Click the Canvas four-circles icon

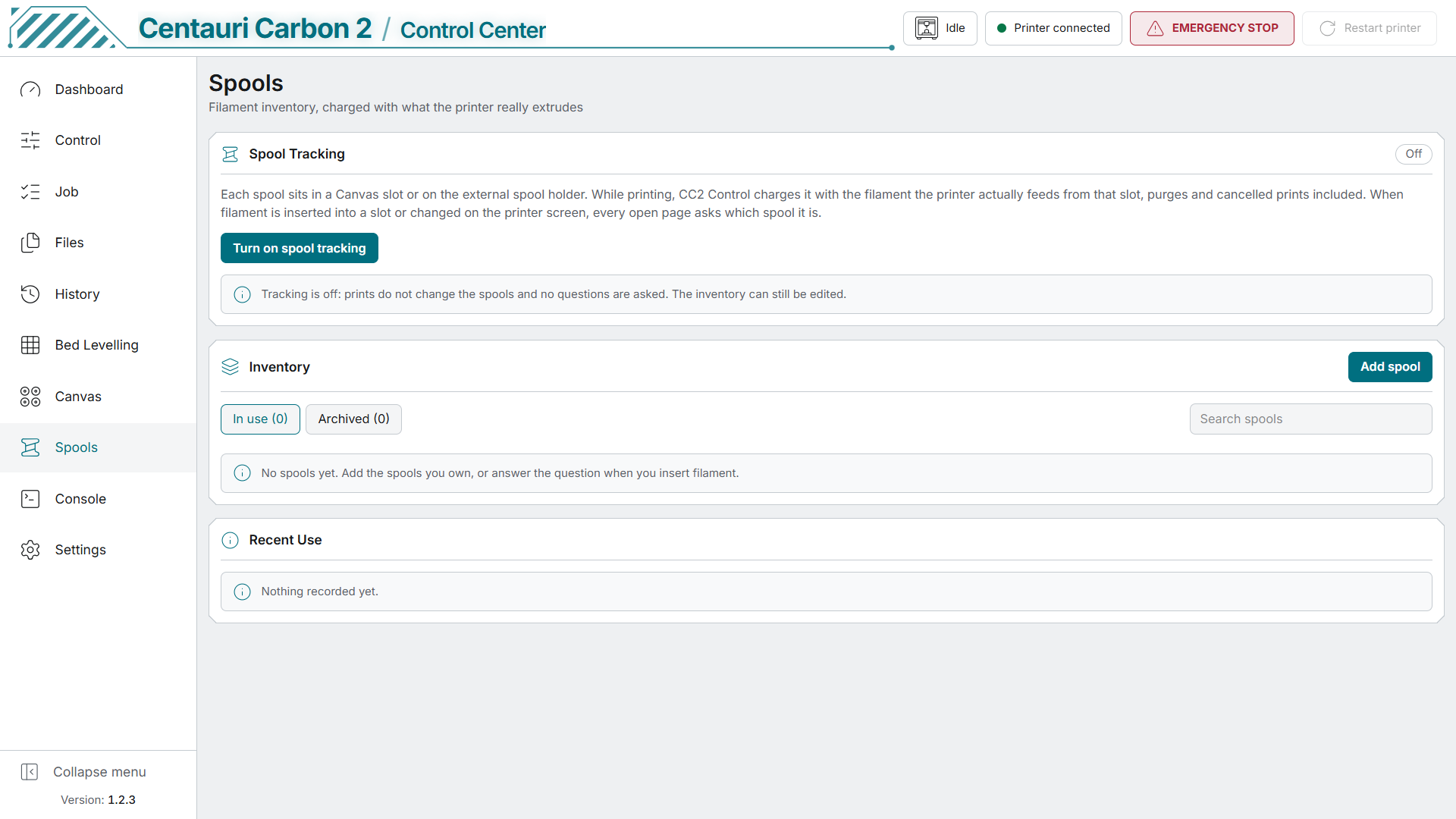click(x=30, y=397)
